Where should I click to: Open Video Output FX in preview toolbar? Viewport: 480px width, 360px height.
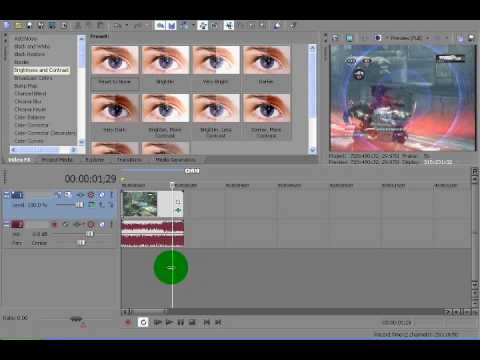(x=365, y=38)
